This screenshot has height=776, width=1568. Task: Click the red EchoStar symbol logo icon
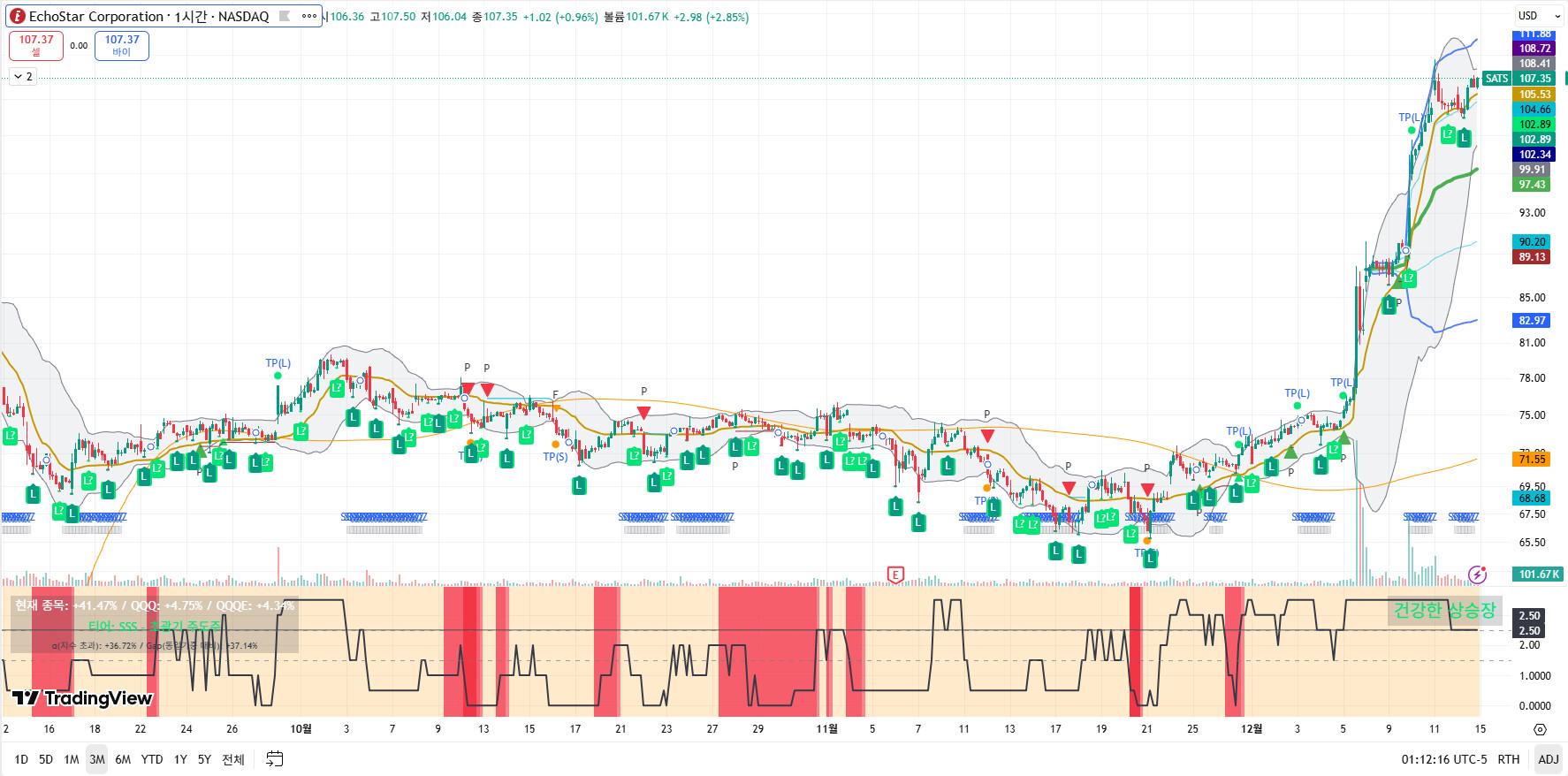pyautogui.click(x=18, y=16)
